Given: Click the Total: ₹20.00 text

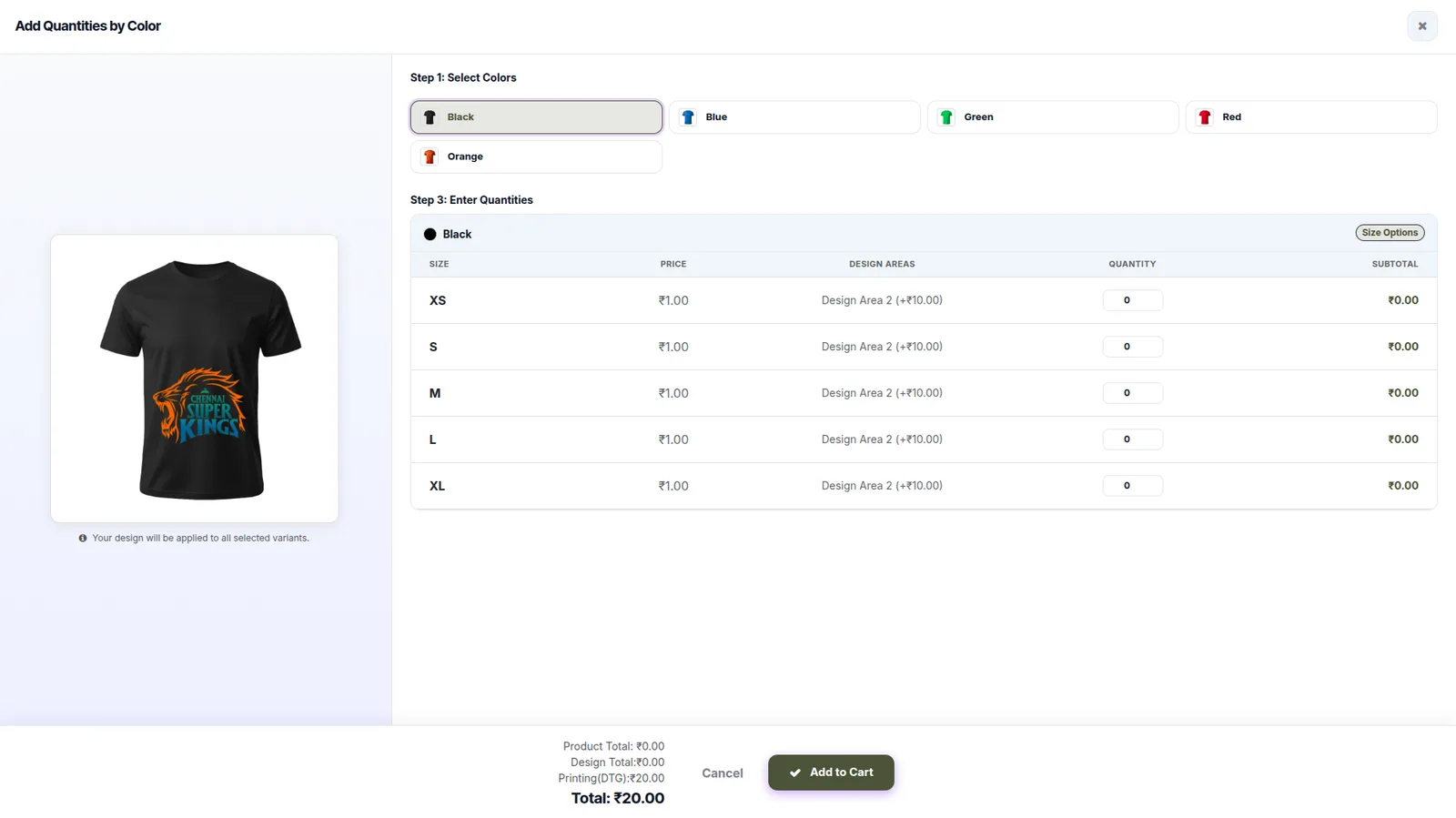Looking at the screenshot, I should coord(618,798).
